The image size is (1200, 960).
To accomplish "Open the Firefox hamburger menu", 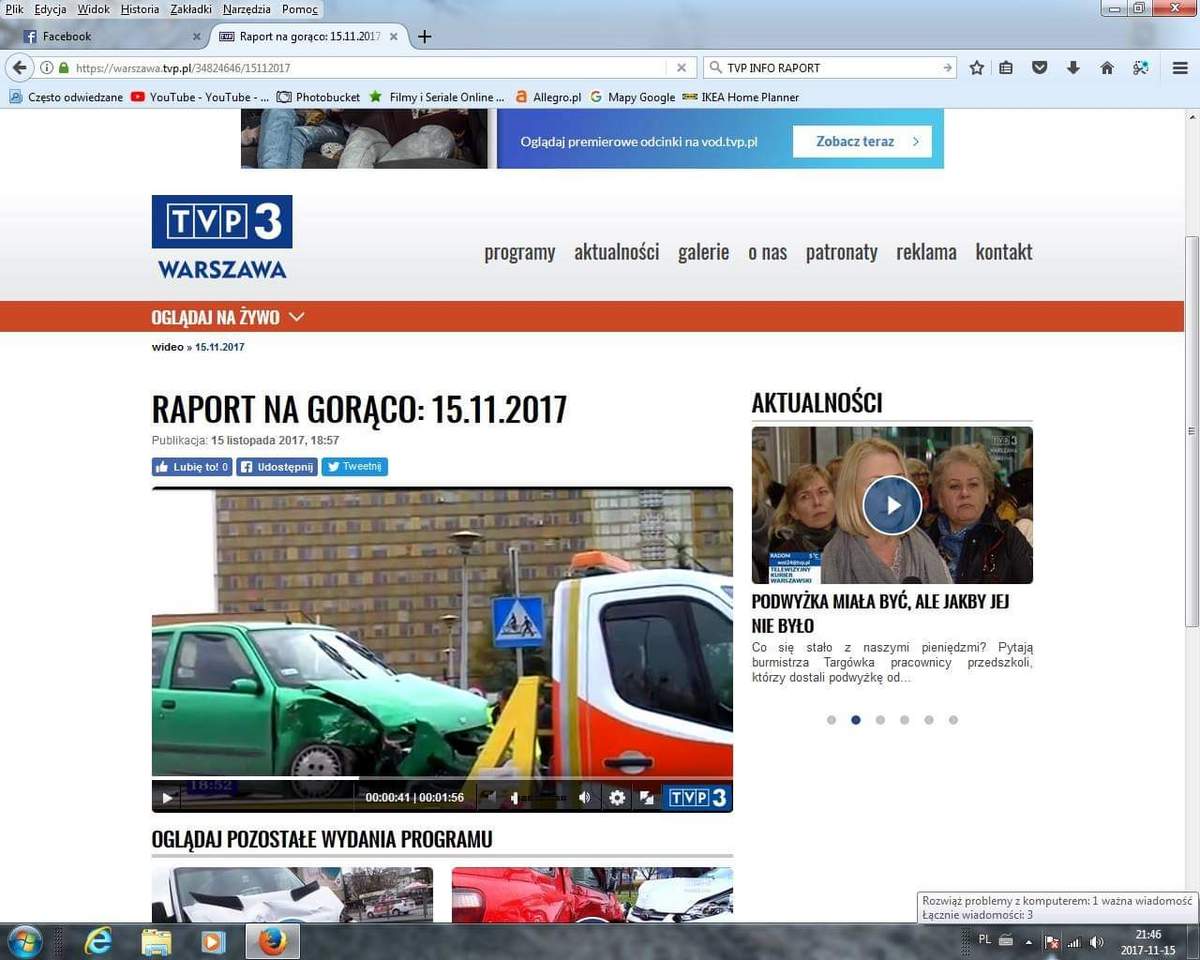I will click(x=1180, y=68).
